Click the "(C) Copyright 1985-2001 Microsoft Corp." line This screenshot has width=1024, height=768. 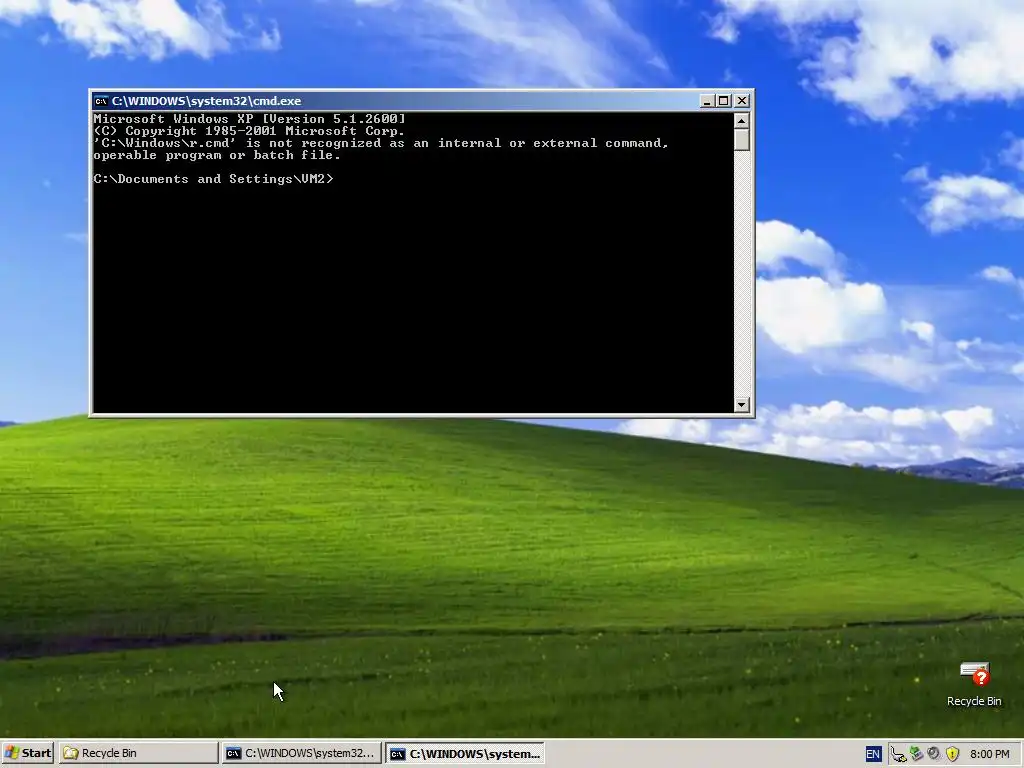249,131
